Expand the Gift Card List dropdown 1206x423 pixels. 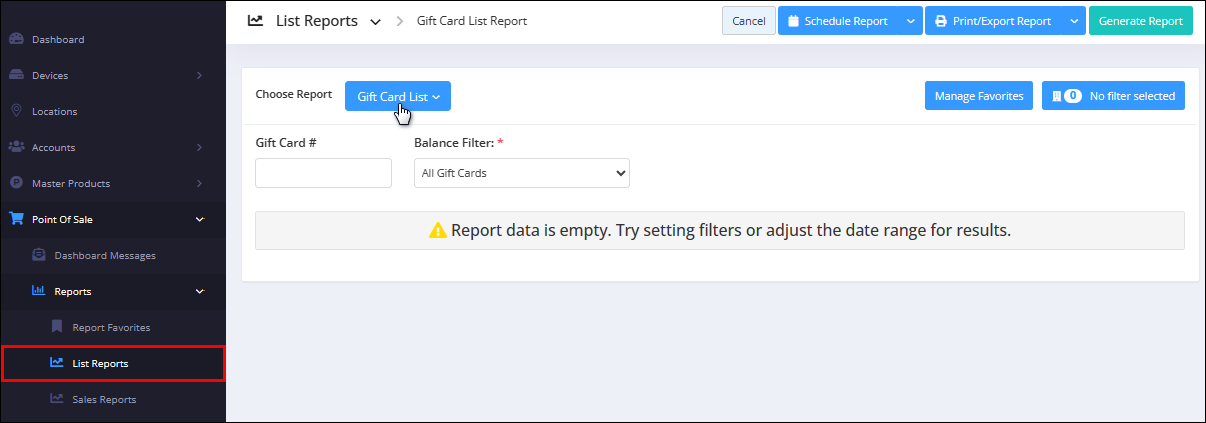coord(398,96)
